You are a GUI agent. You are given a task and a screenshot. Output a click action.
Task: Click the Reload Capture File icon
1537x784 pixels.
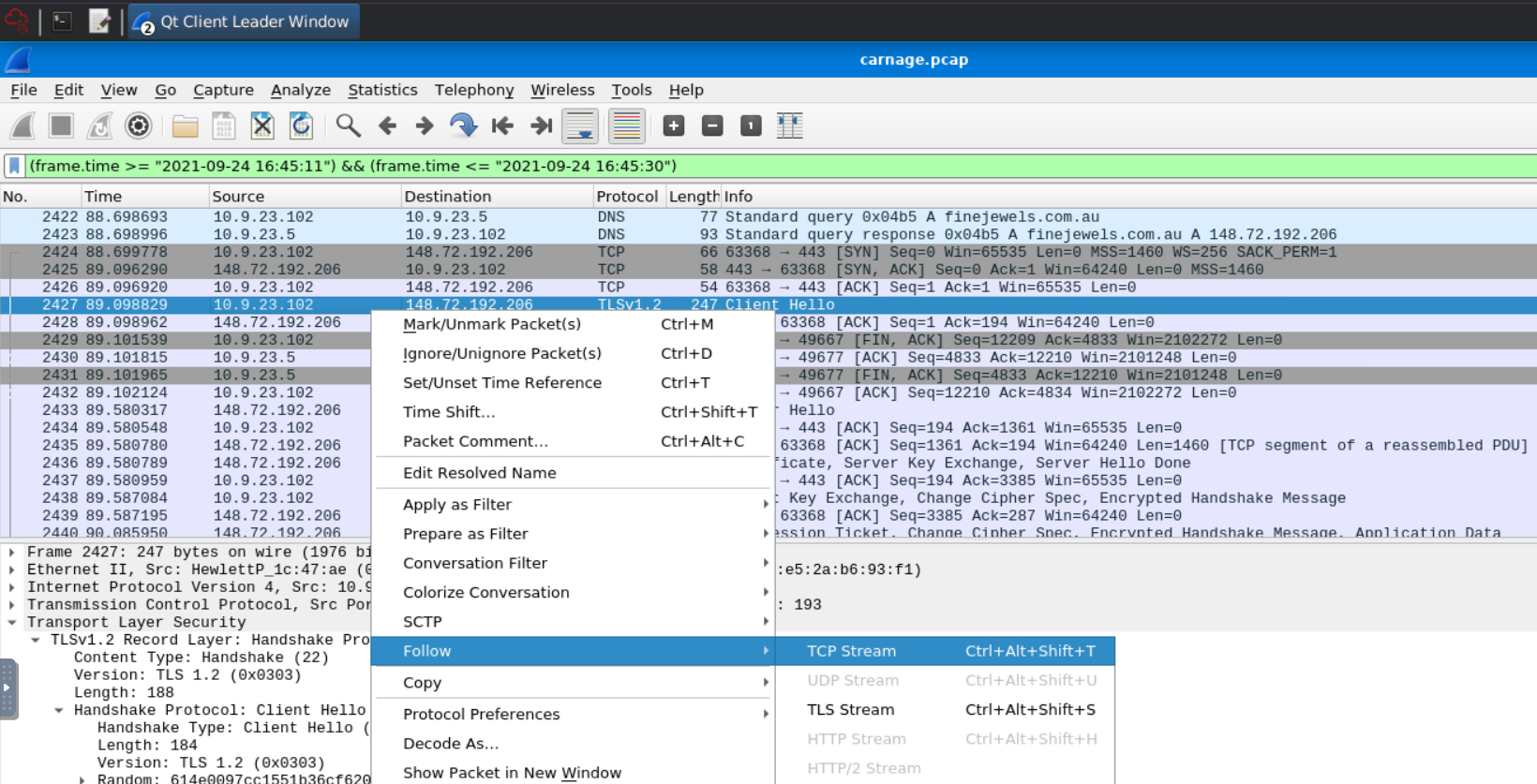pos(301,126)
